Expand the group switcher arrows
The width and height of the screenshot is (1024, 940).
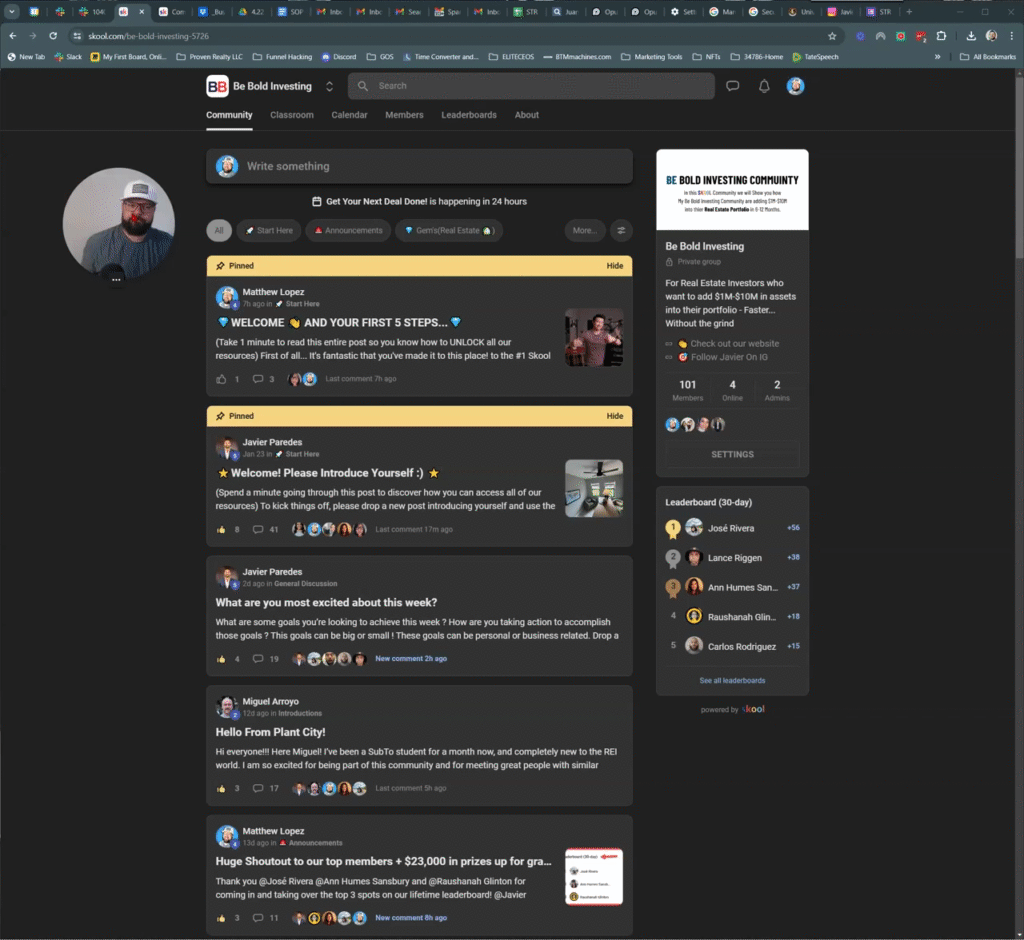tap(329, 86)
